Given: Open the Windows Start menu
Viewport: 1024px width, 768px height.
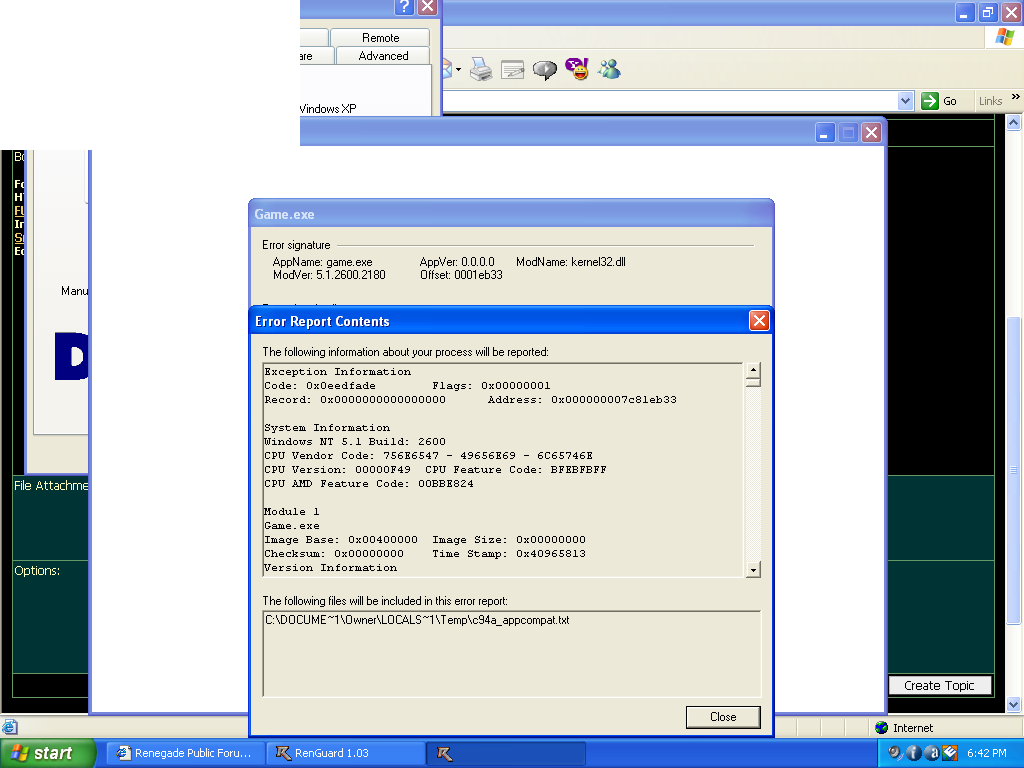Looking at the screenshot, I should coord(48,753).
